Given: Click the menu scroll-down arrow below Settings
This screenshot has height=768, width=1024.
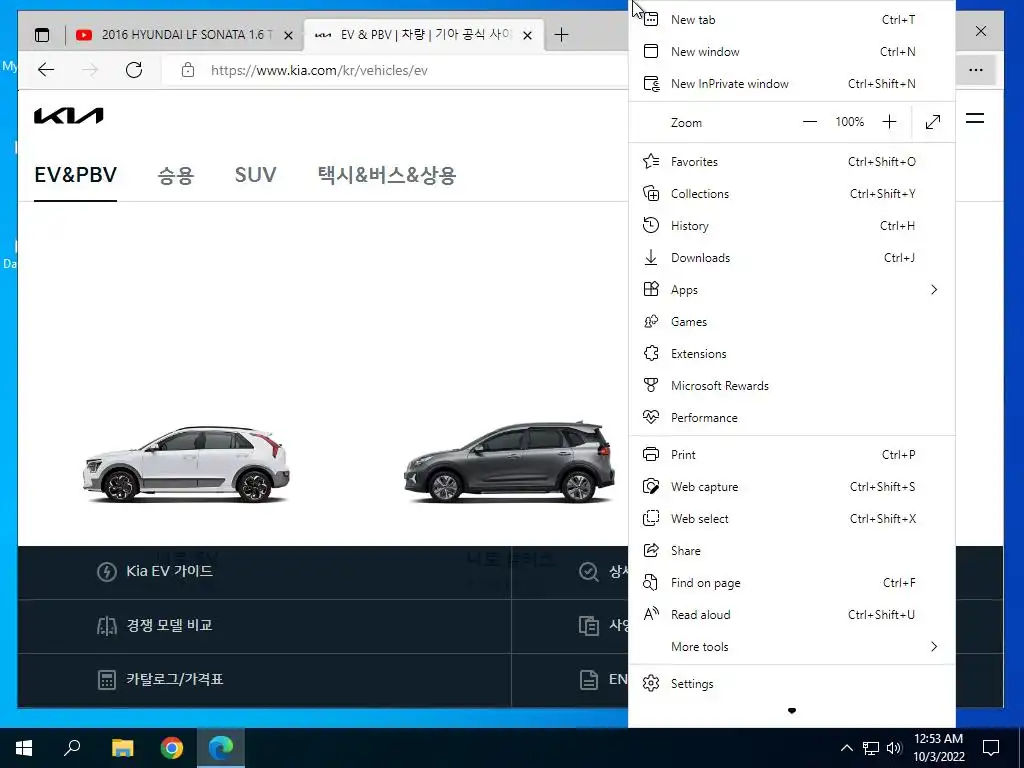Looking at the screenshot, I should [792, 711].
